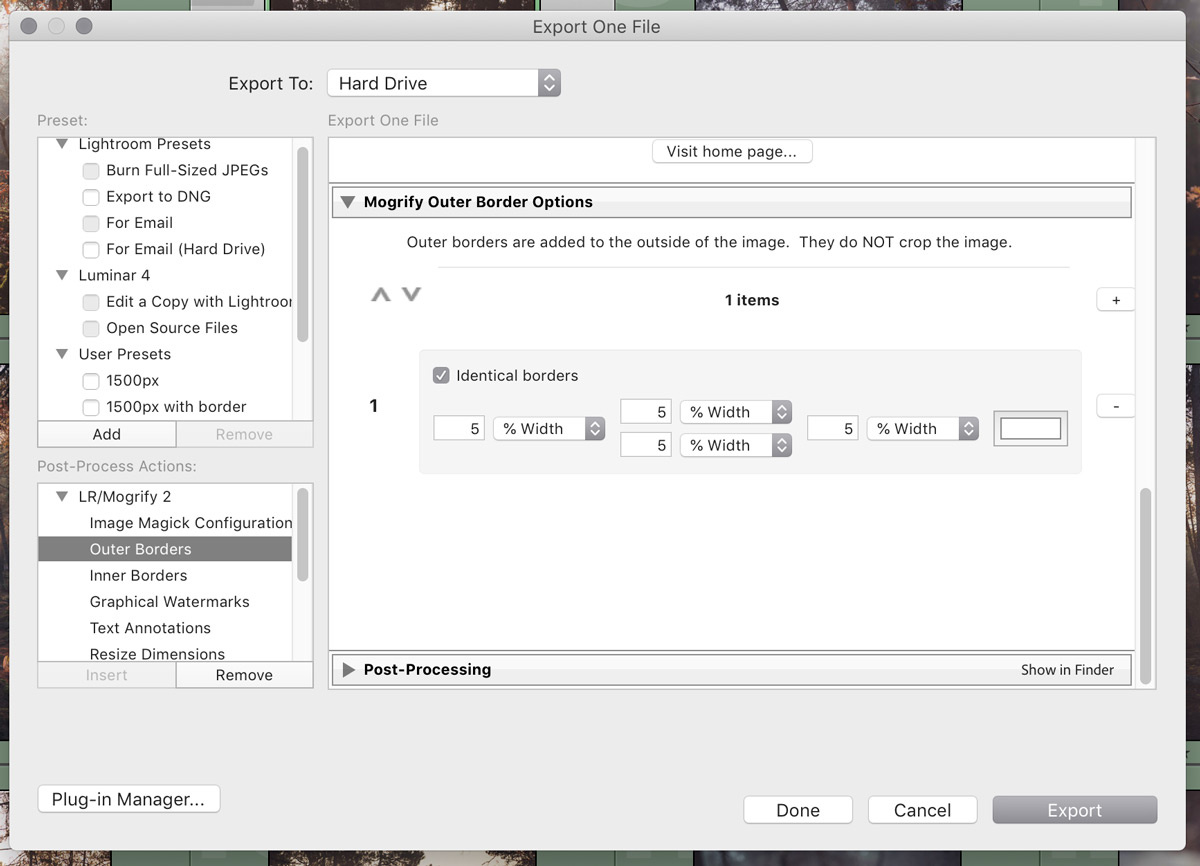Click the Post-Process Actions list scrollbar

pyautogui.click(x=303, y=534)
